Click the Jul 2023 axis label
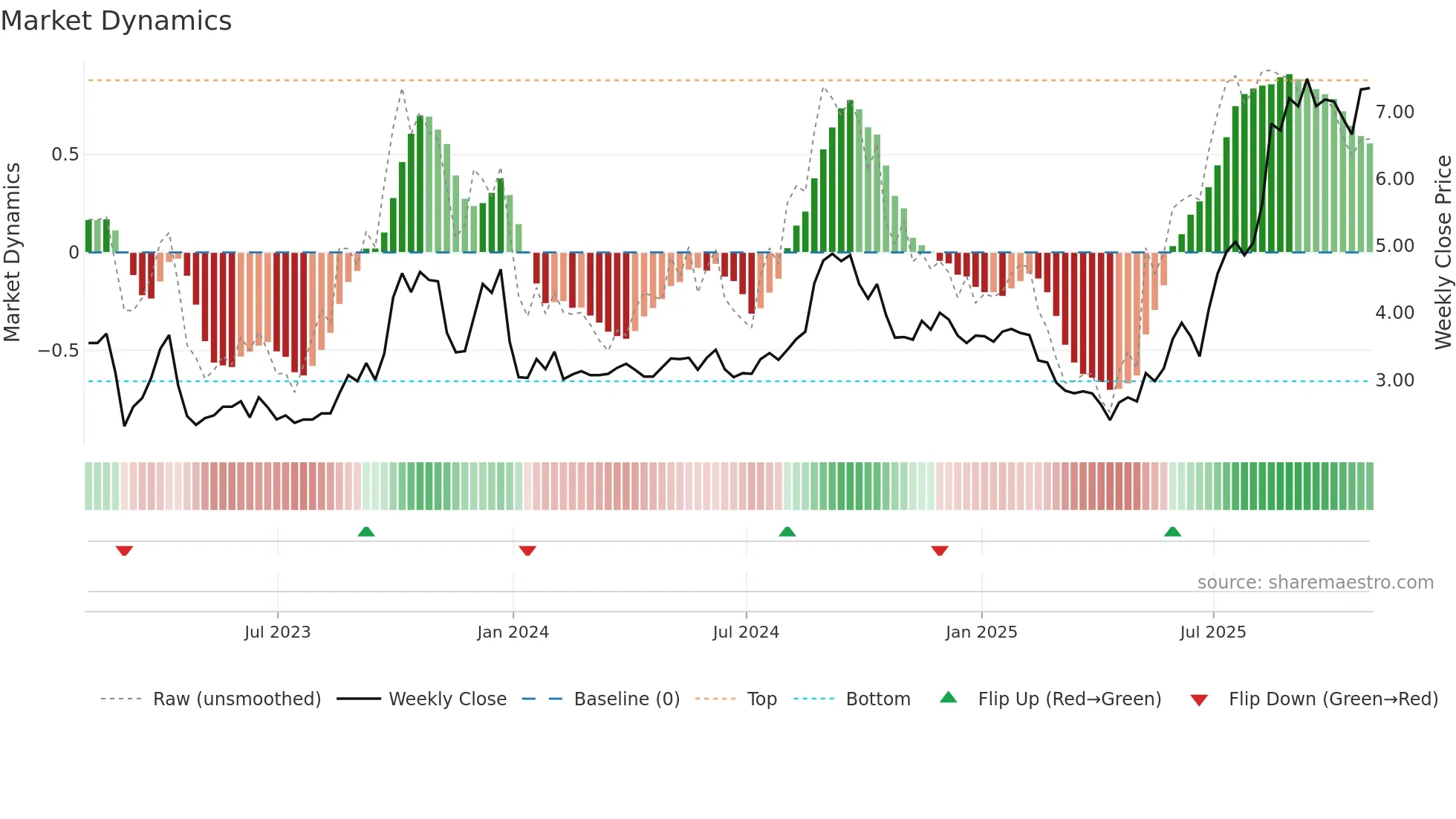The width and height of the screenshot is (1456, 819). (277, 632)
